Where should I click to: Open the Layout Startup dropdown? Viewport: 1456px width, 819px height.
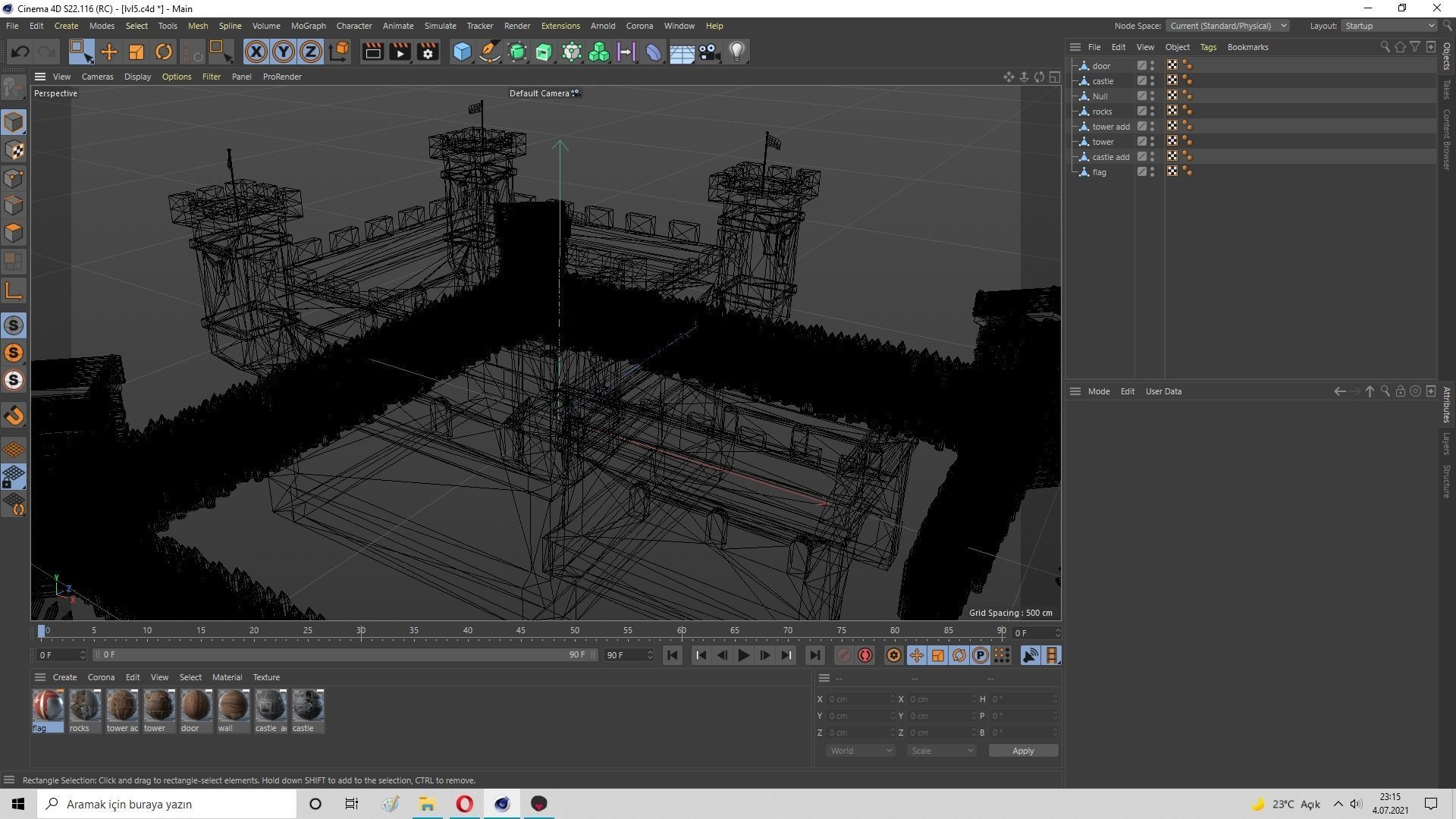[1389, 26]
